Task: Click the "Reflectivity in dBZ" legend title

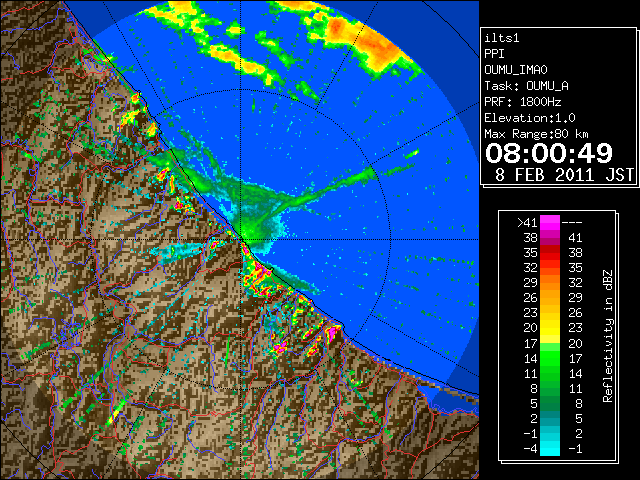Action: (x=608, y=336)
